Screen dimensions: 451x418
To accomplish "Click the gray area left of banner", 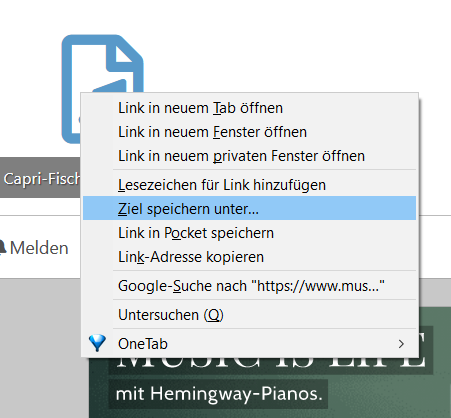I will (x=43, y=348).
